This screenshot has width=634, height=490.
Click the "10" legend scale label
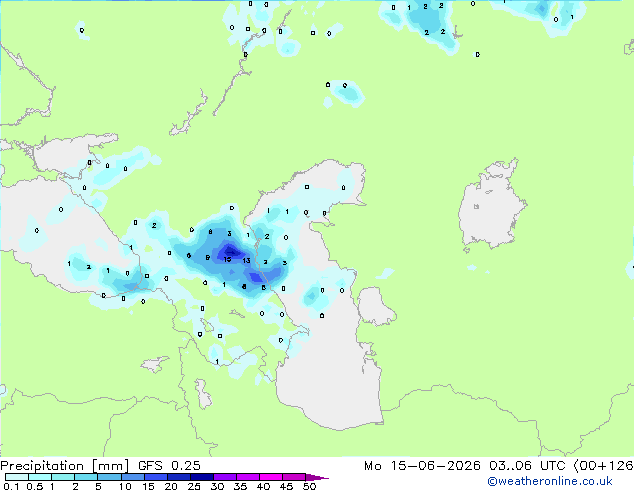point(125,486)
